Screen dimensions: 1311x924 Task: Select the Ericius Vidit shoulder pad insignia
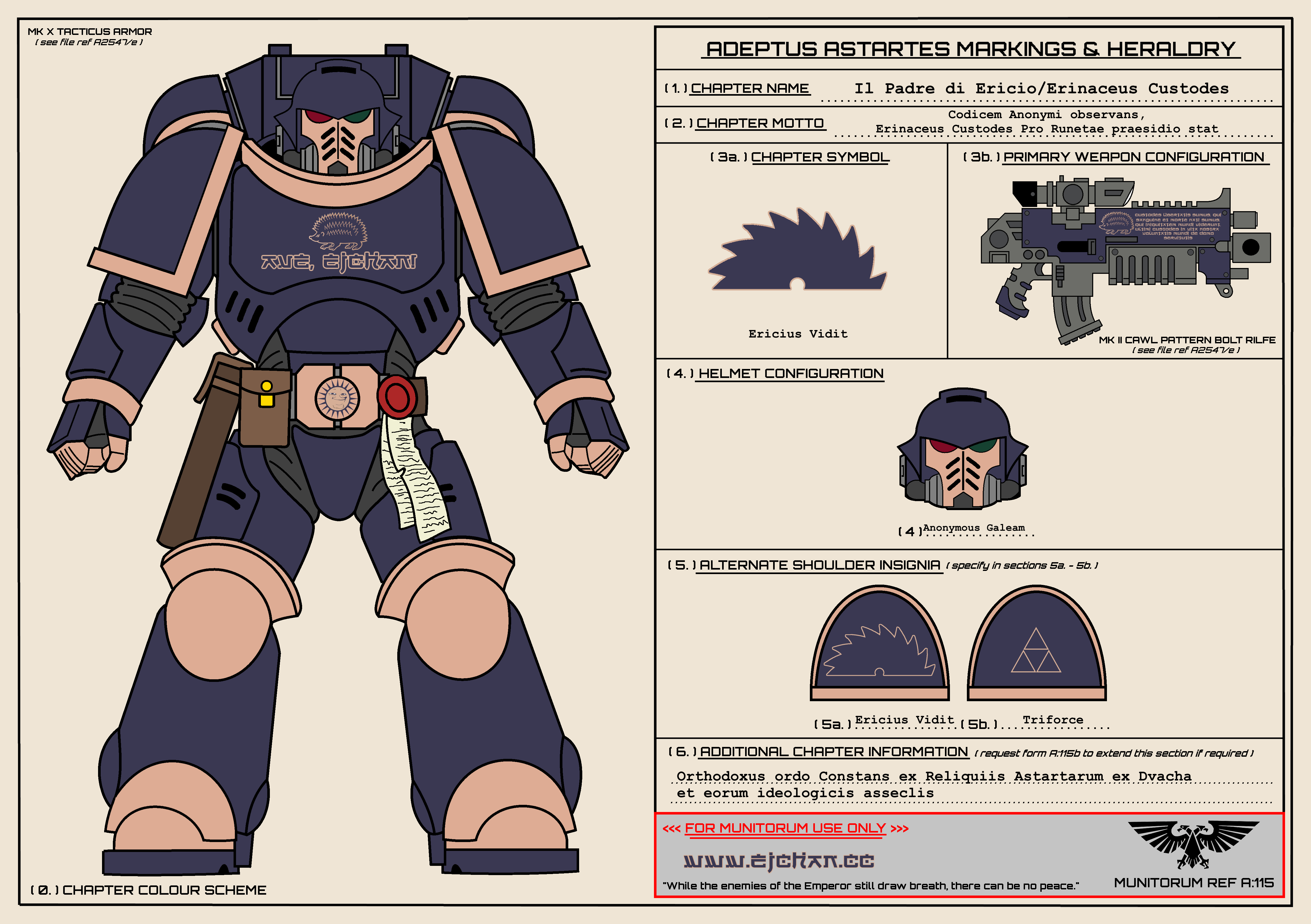pyautogui.click(x=880, y=643)
